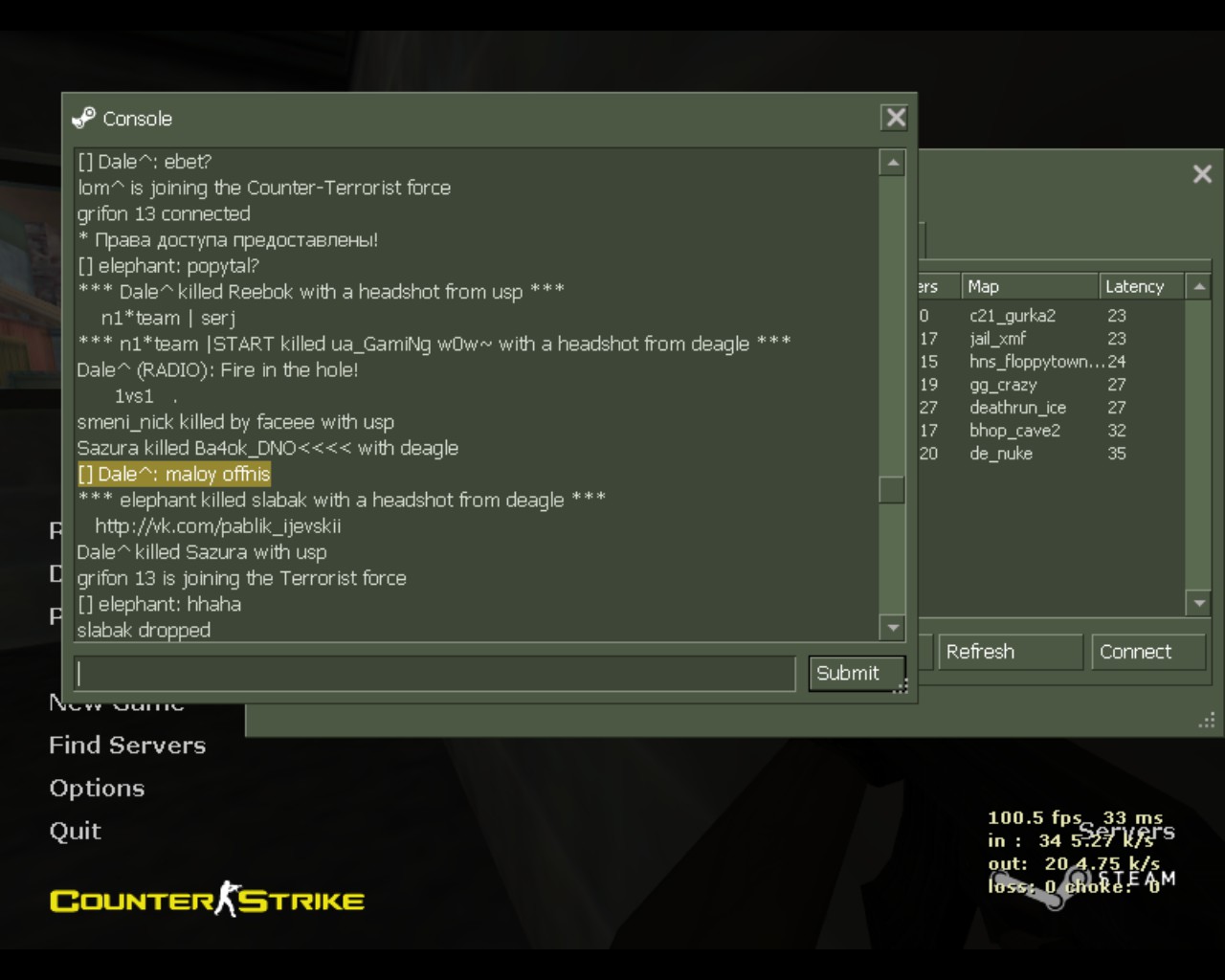The height and width of the screenshot is (980, 1225).
Task: Click the console resize grip icon
Action: [x=900, y=686]
